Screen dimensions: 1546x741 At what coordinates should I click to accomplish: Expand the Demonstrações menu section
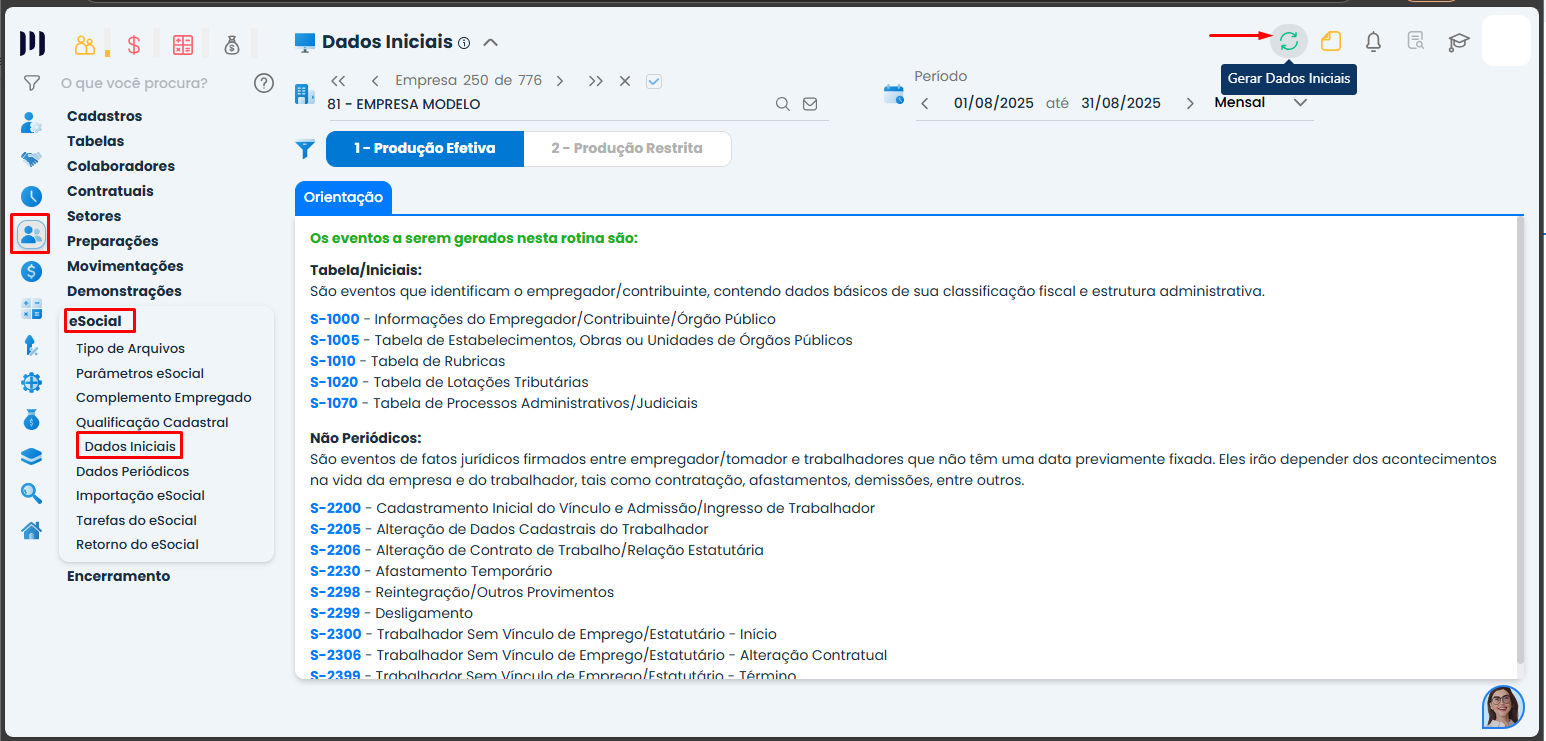point(124,291)
